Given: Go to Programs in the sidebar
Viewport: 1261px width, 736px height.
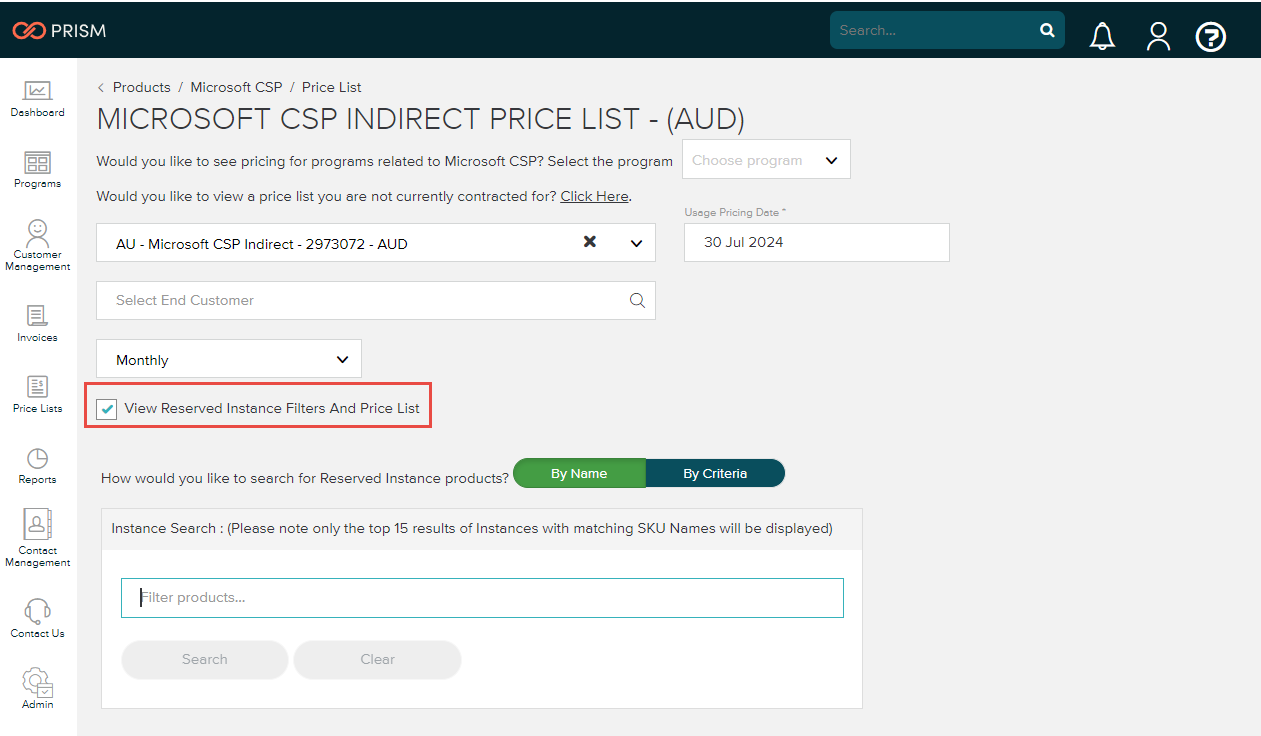Looking at the screenshot, I should pos(37,169).
